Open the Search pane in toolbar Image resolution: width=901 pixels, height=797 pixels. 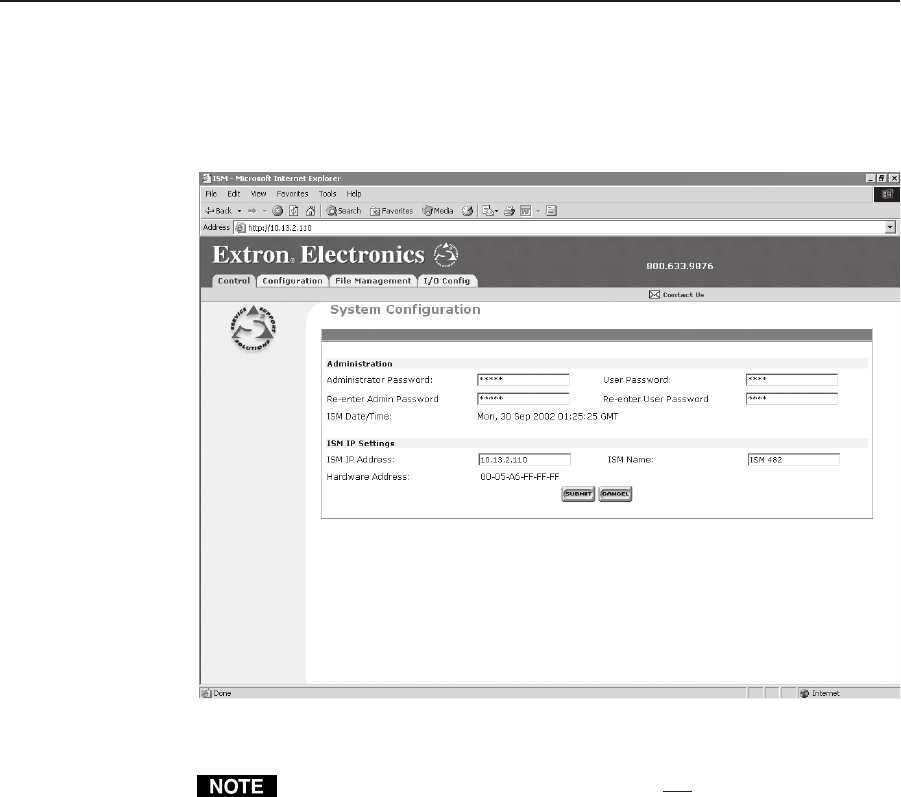[344, 211]
